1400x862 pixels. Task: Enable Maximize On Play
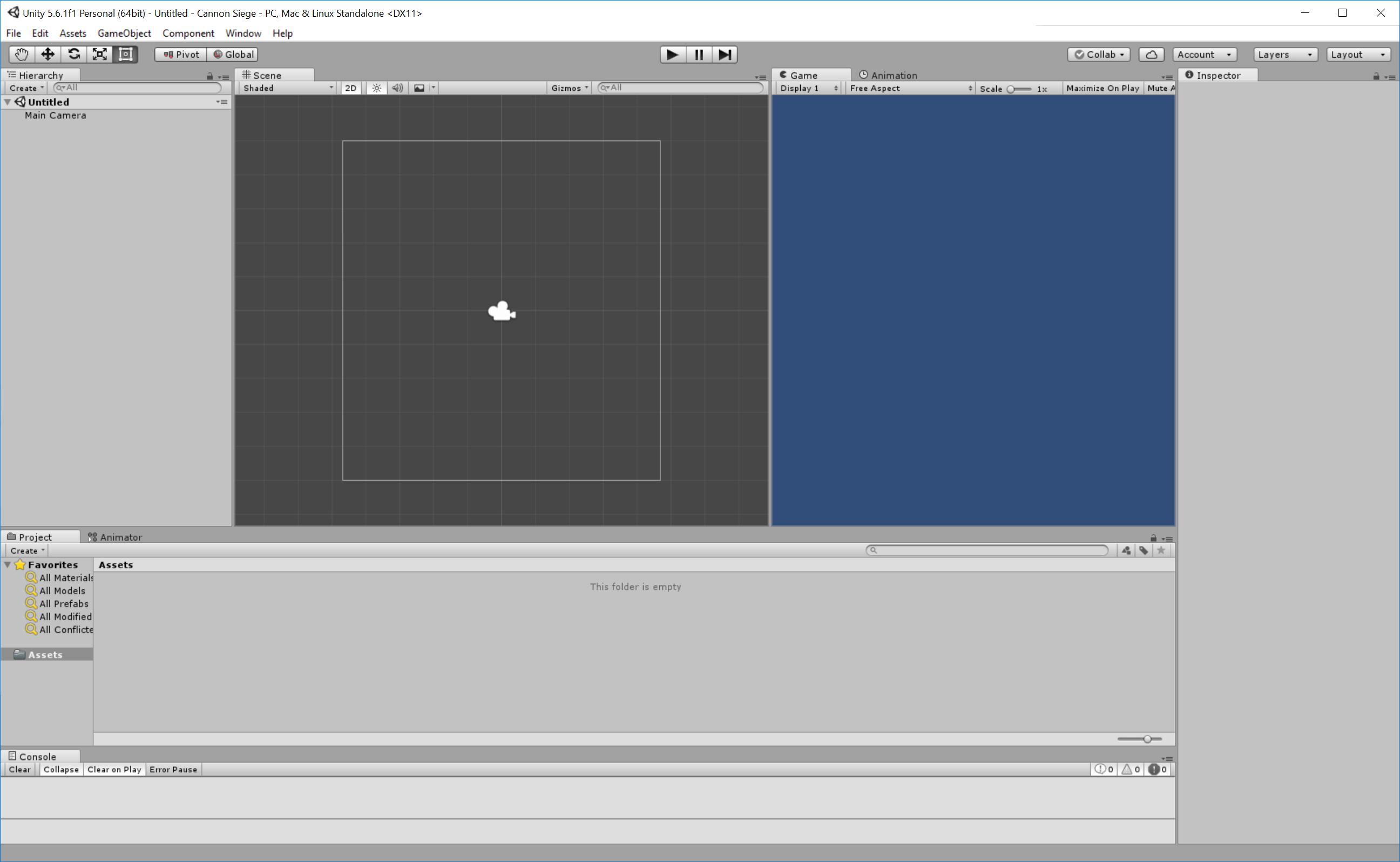1103,89
